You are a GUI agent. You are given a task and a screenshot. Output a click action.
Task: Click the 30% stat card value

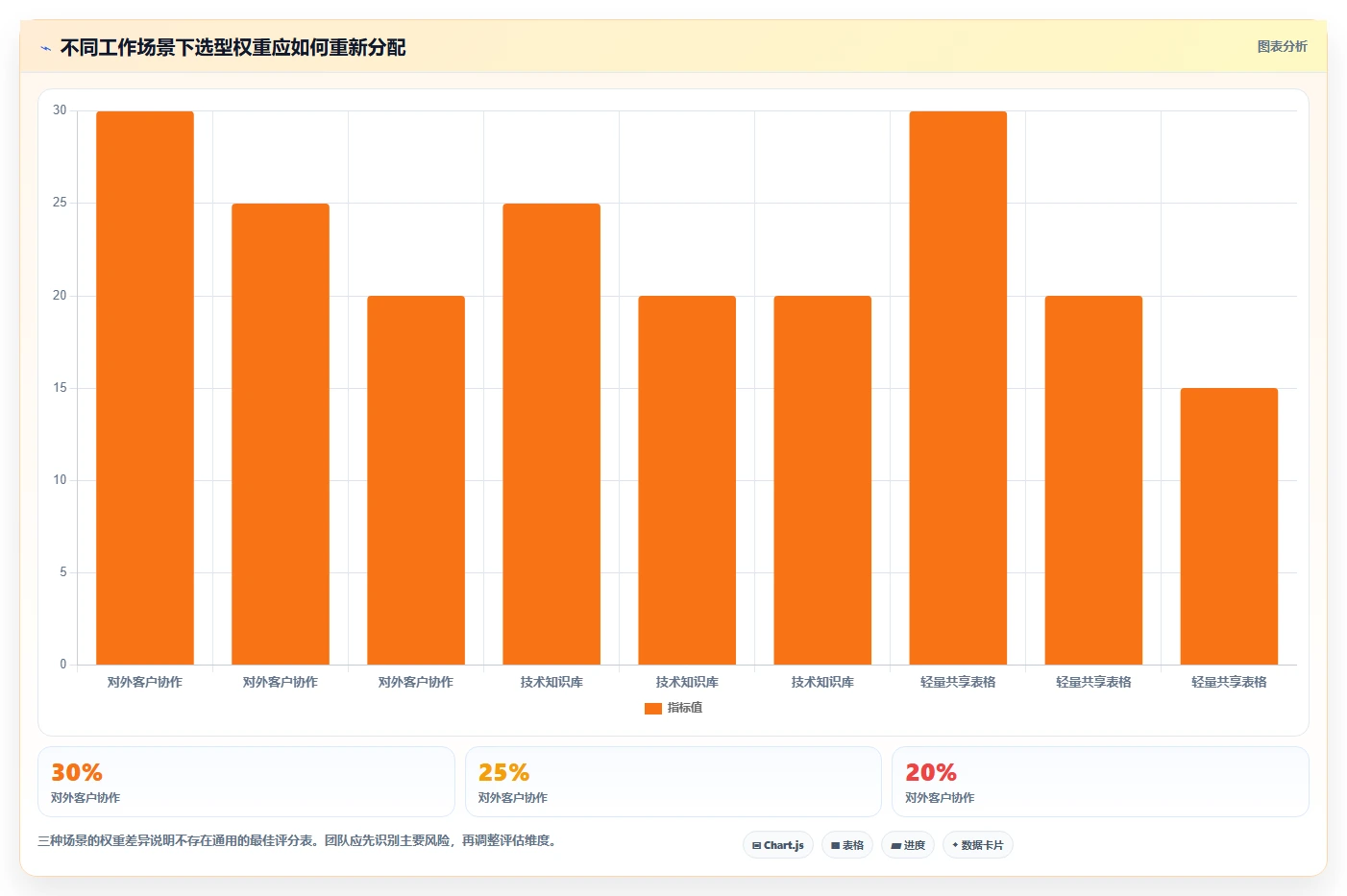tap(77, 772)
